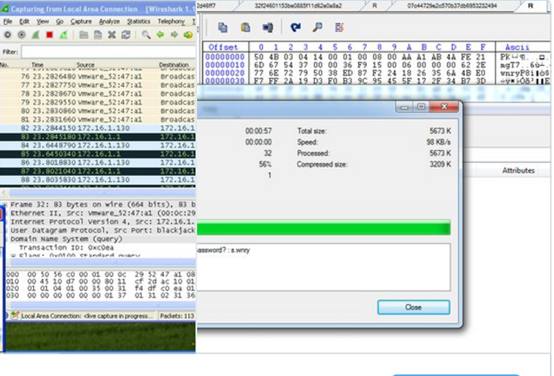Click the Attributes column header
This screenshot has width=554, height=376.
(x=518, y=170)
